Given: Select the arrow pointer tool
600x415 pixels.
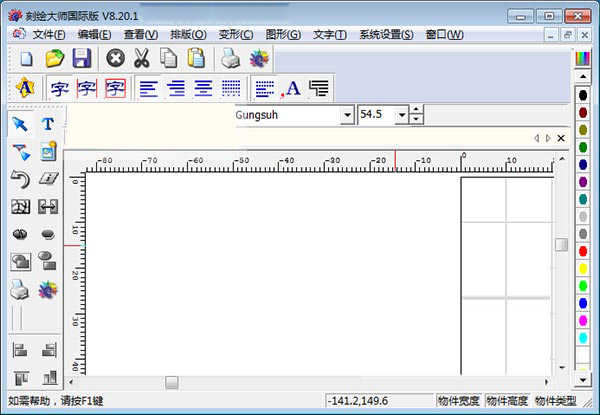Looking at the screenshot, I should coord(20,123).
